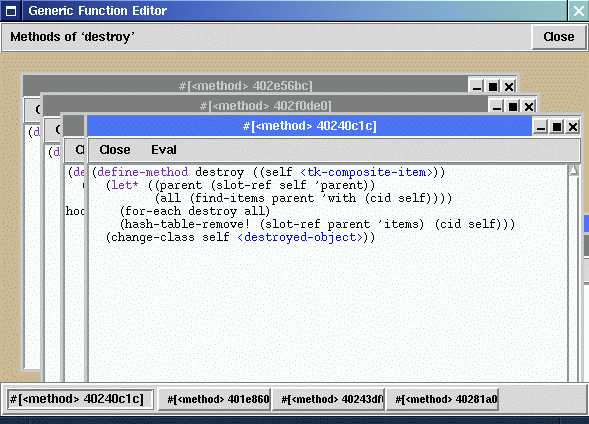
Task: Click the code editor scrollbar up arrow
Action: [x=573, y=170]
